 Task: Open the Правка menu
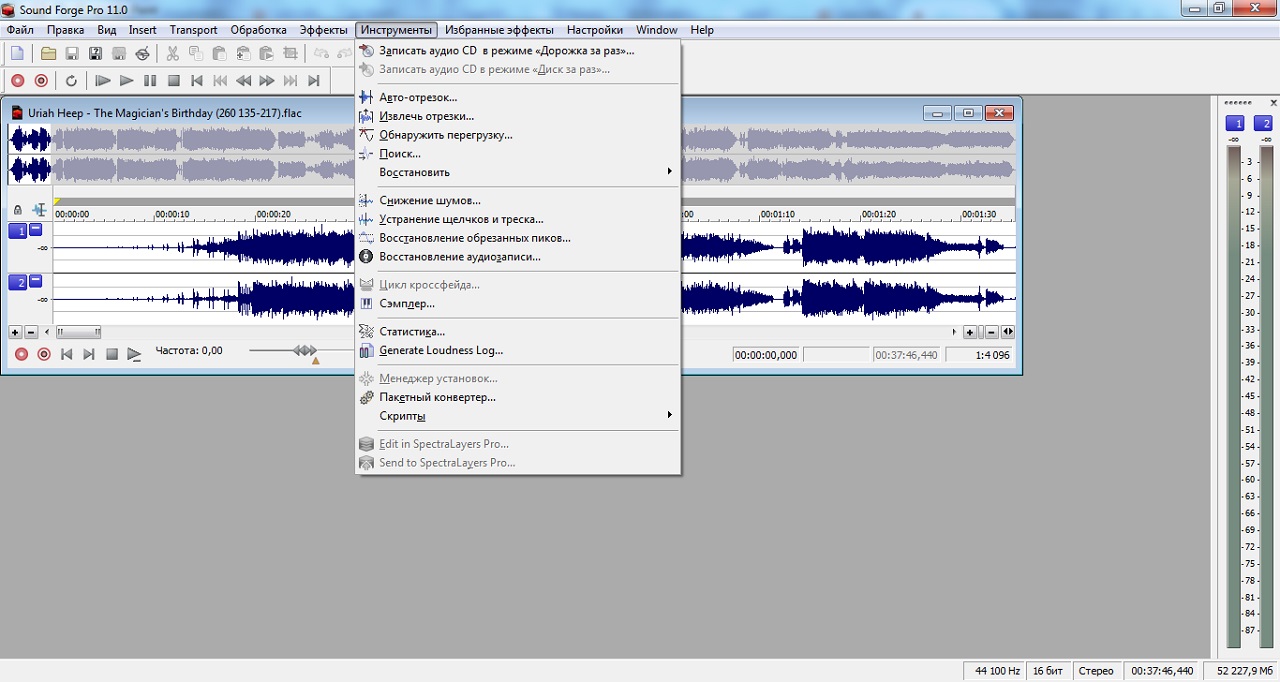click(65, 30)
